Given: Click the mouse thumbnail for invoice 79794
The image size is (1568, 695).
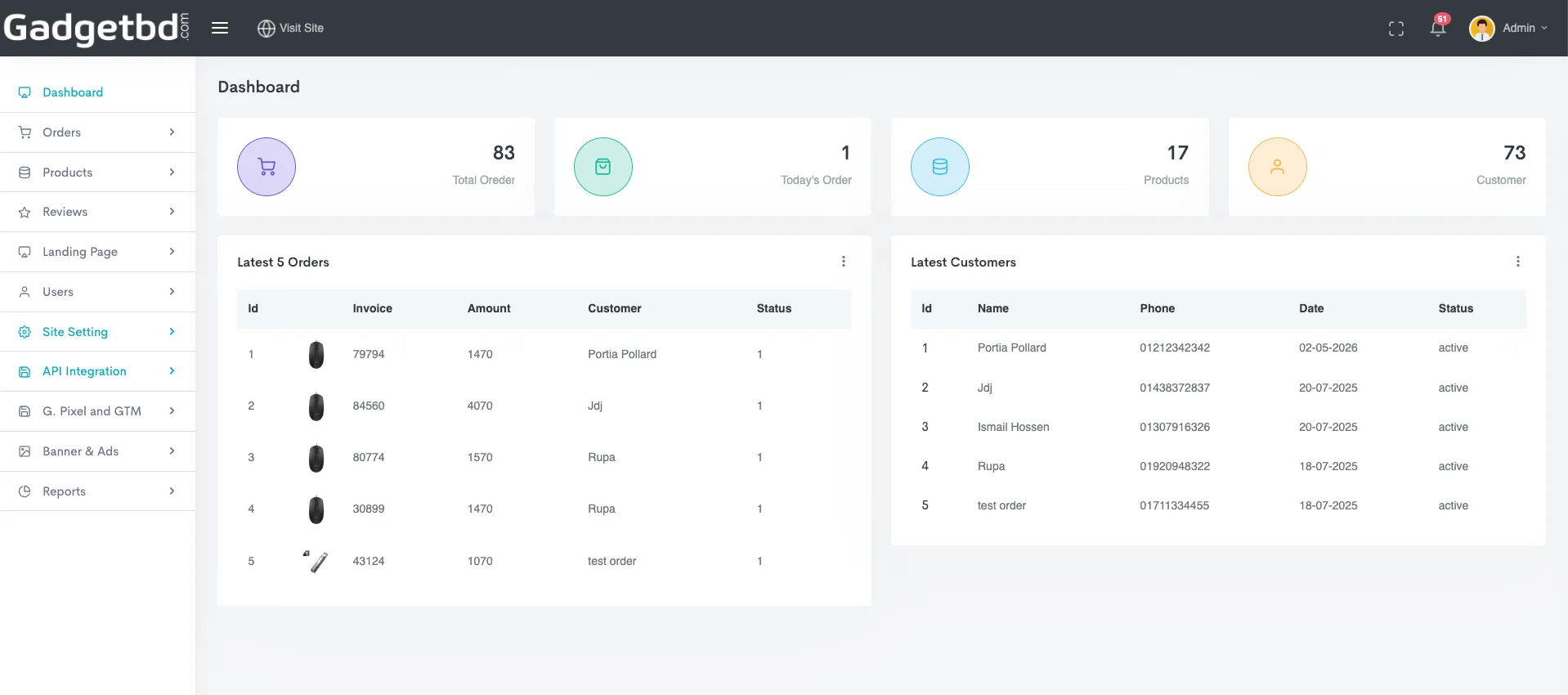Looking at the screenshot, I should tap(316, 355).
